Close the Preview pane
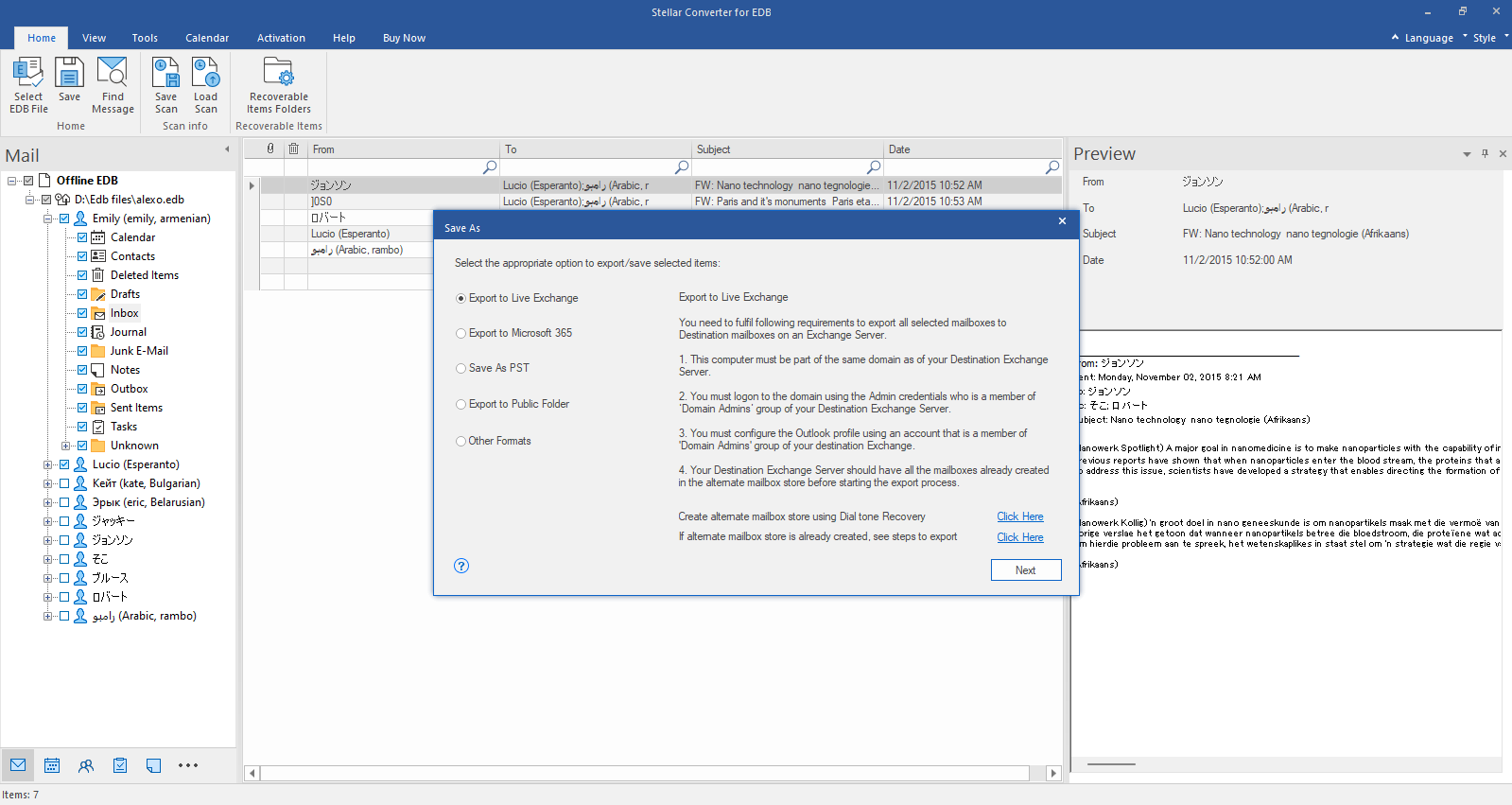The image size is (1512, 805). tap(1503, 153)
